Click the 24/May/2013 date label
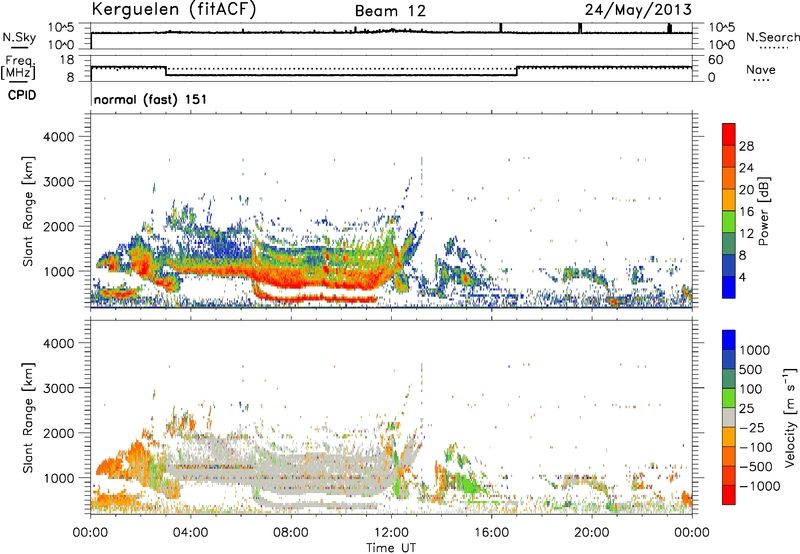Viewport: 800px width, 554px height. point(638,9)
